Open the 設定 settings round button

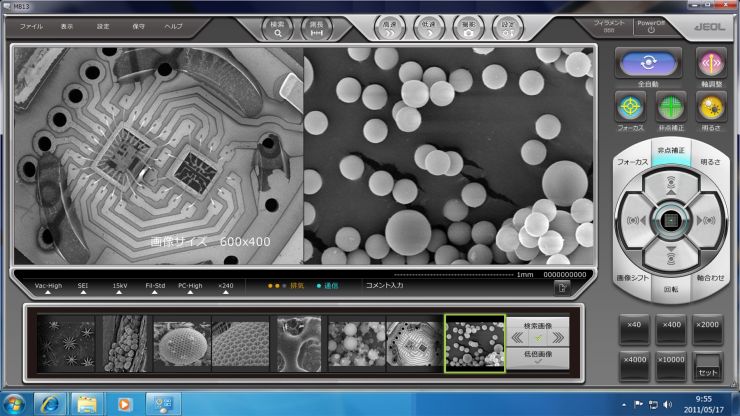point(508,28)
